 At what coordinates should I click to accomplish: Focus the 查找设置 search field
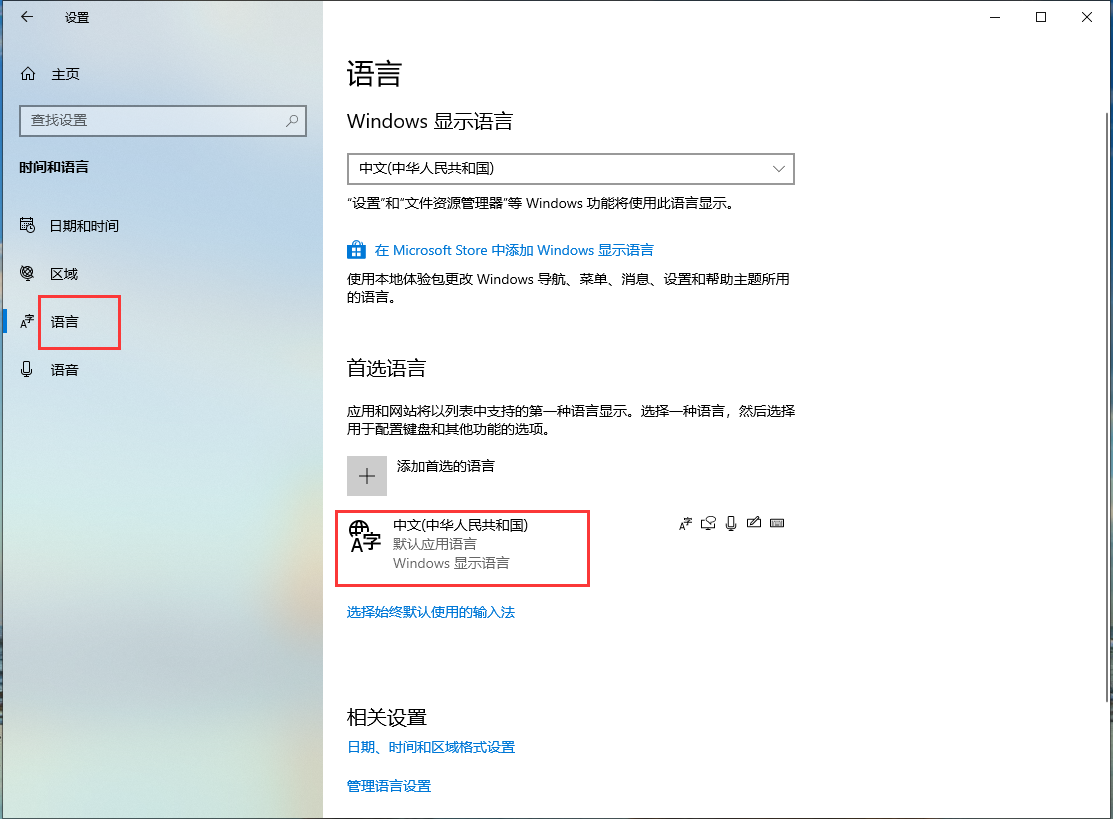(x=163, y=121)
